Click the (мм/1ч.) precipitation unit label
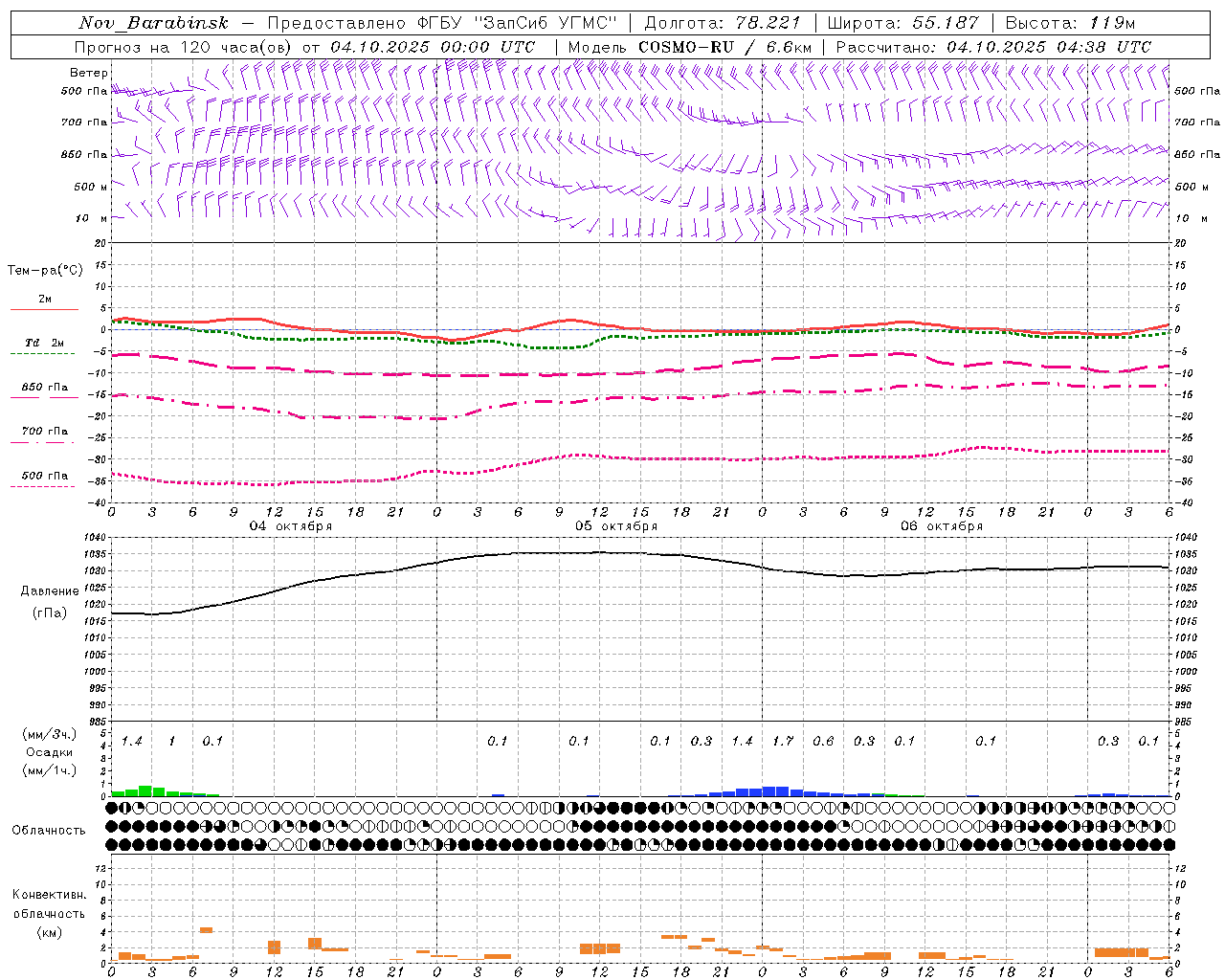1225x980 pixels. point(50,770)
